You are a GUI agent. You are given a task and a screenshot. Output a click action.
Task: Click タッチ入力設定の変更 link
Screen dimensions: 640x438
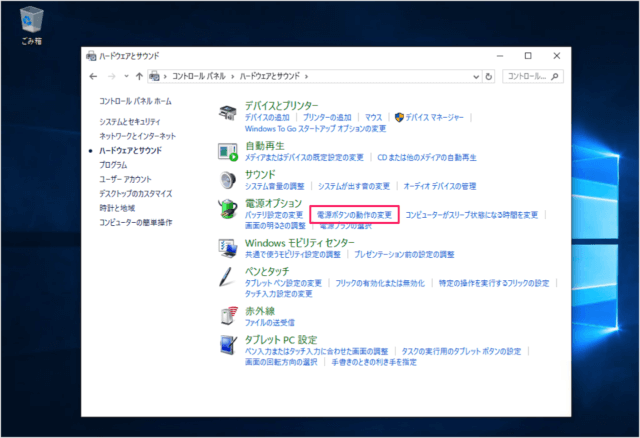tap(278, 294)
